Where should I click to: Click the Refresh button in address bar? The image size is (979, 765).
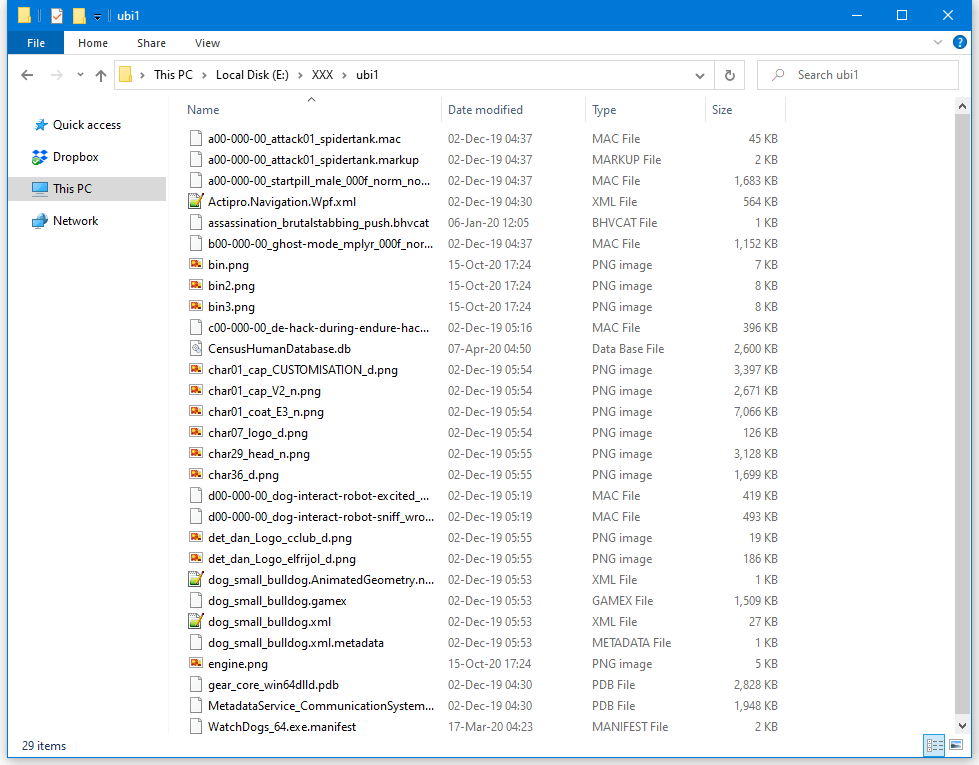click(x=730, y=75)
